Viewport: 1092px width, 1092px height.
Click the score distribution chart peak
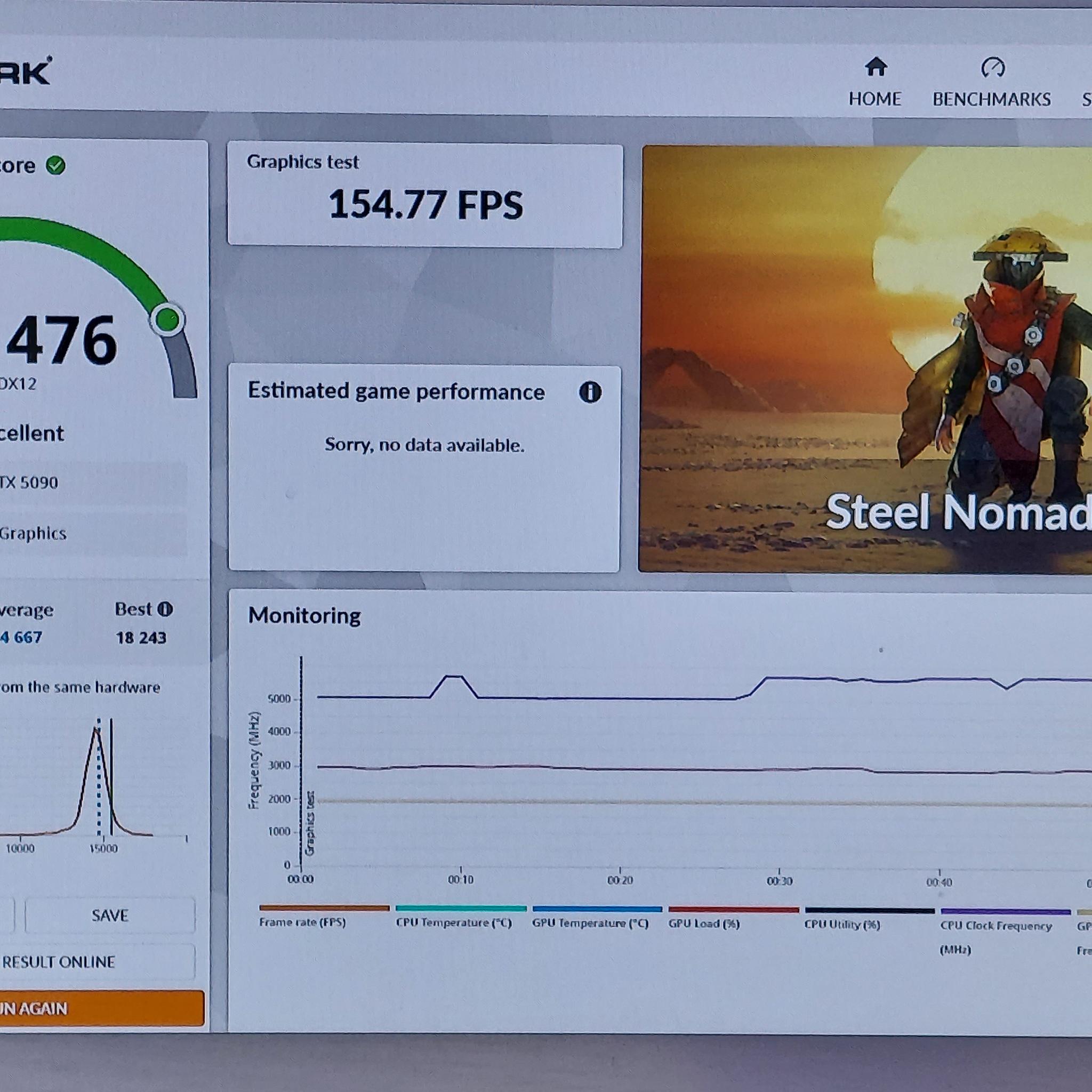point(97,730)
